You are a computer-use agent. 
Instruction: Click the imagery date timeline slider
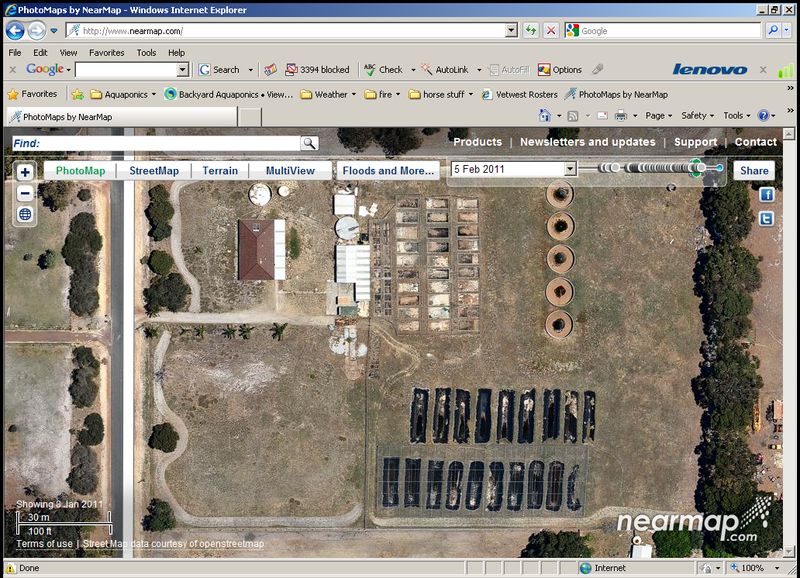click(x=660, y=168)
